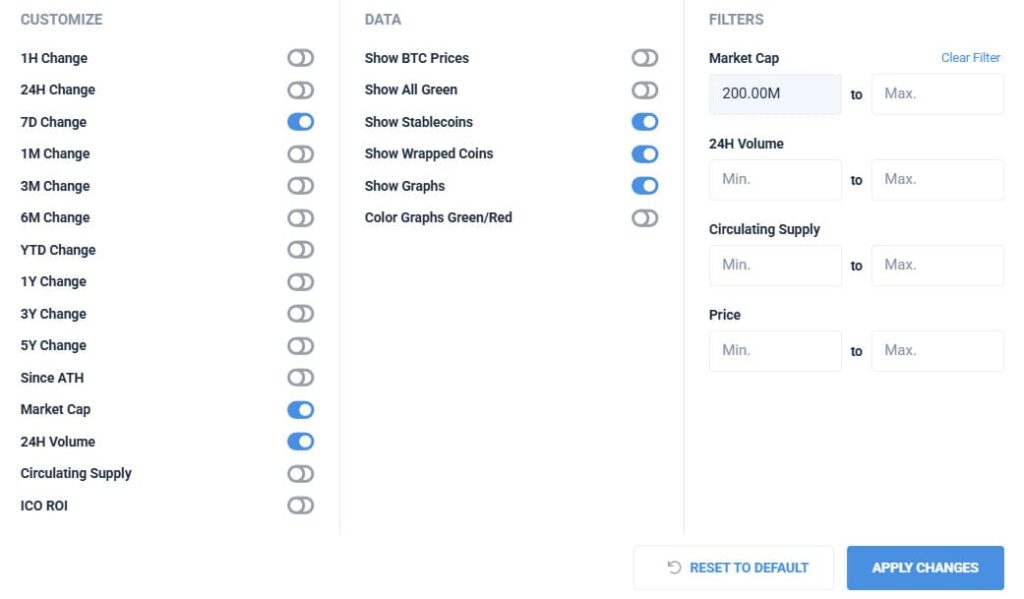Click the Clear Filter link
The image size is (1024, 599).
point(970,58)
